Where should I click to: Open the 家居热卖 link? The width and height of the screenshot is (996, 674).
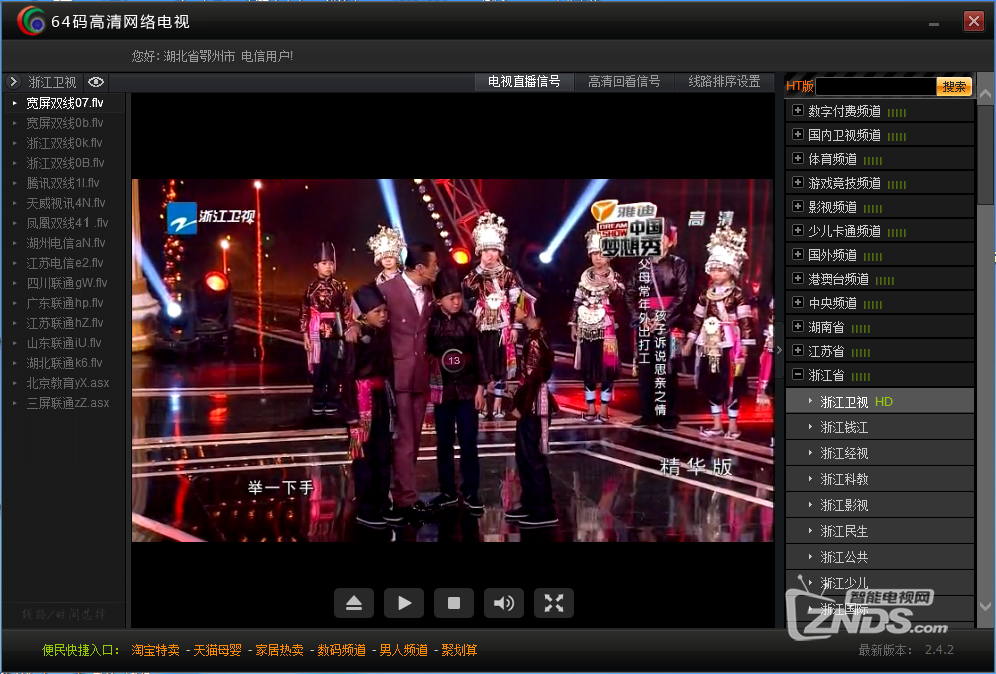pos(279,650)
